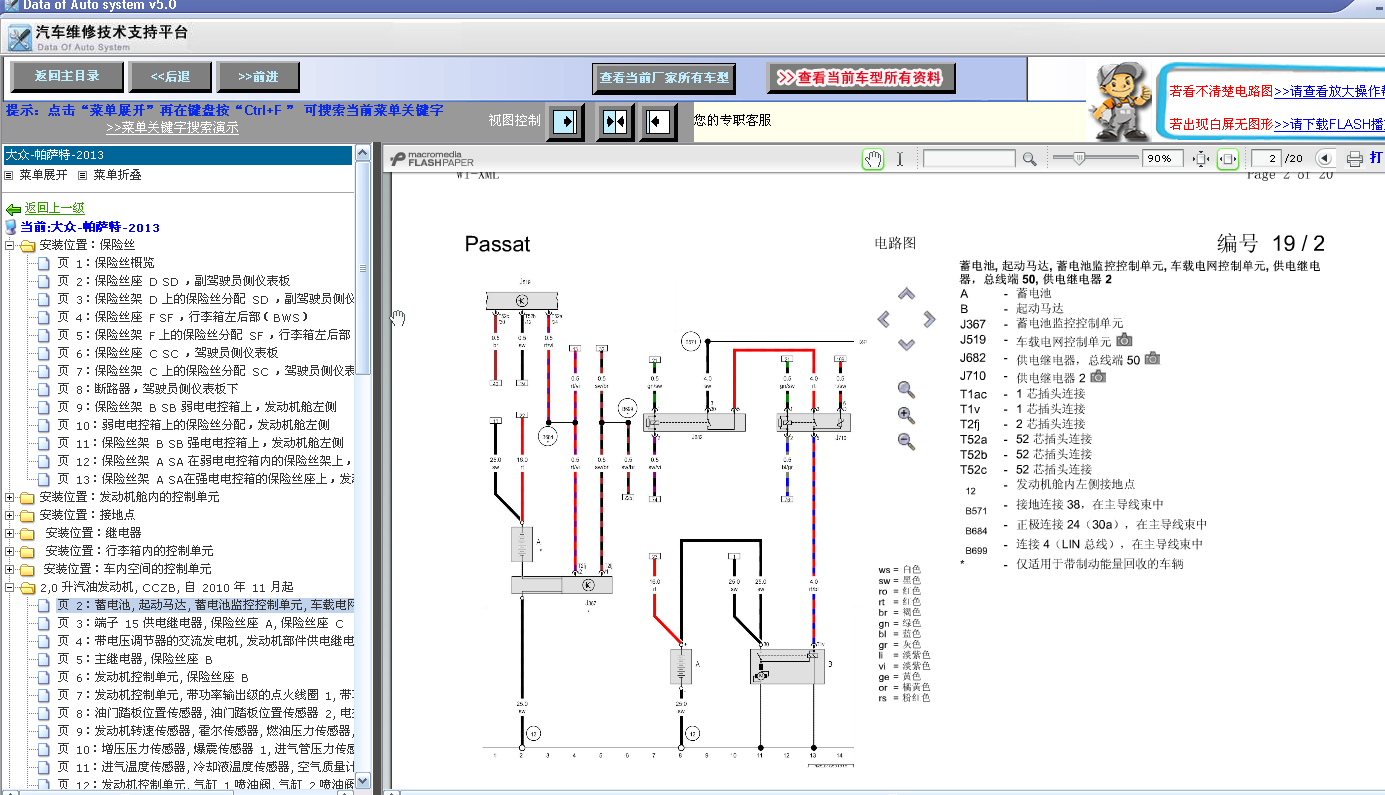The height and width of the screenshot is (795, 1385).
Task: Click the mechanic mascot image
Action: pos(1119,101)
